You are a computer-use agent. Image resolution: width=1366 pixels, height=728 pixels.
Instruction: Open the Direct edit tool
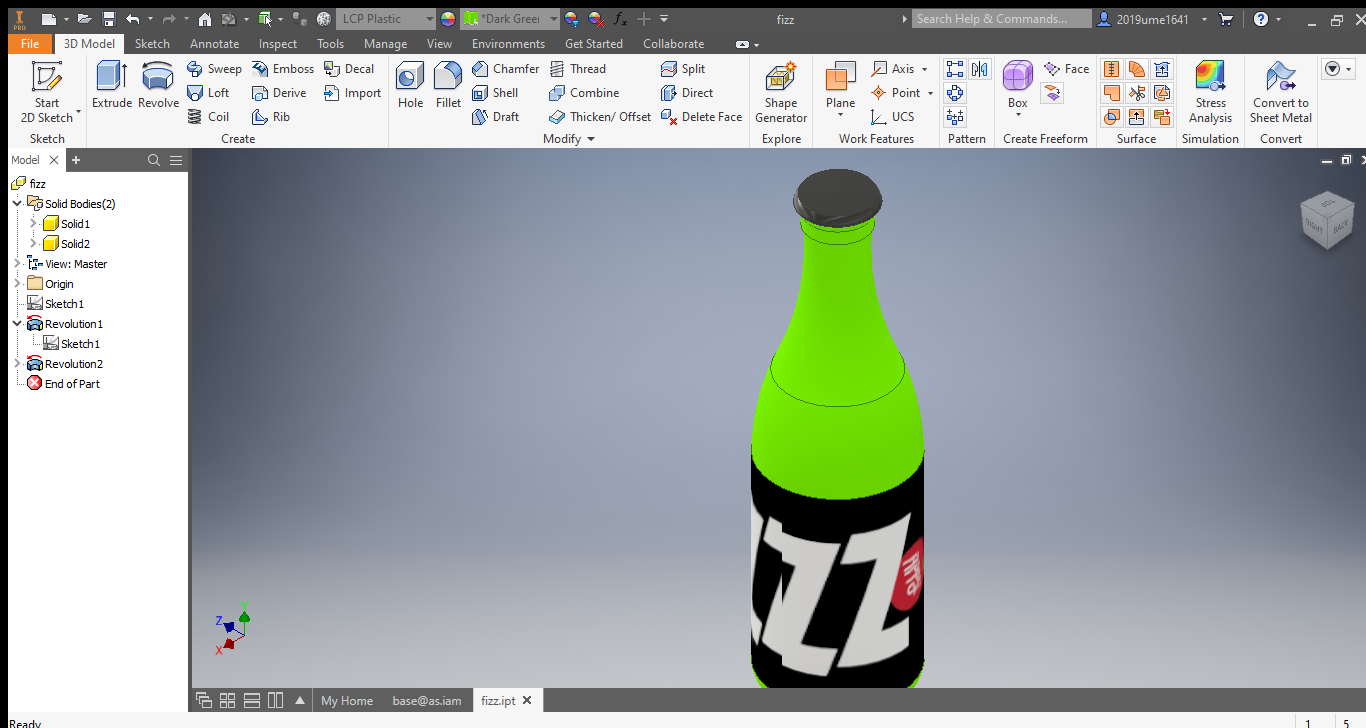click(687, 93)
